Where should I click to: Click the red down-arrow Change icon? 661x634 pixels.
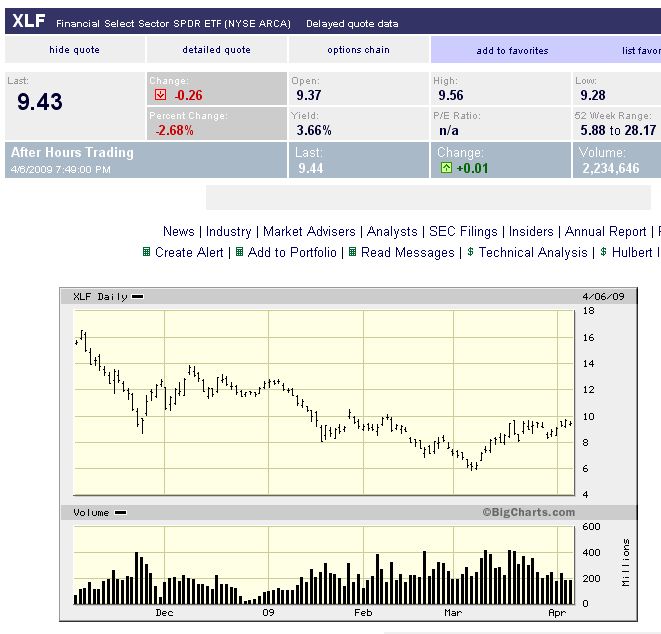[160, 94]
